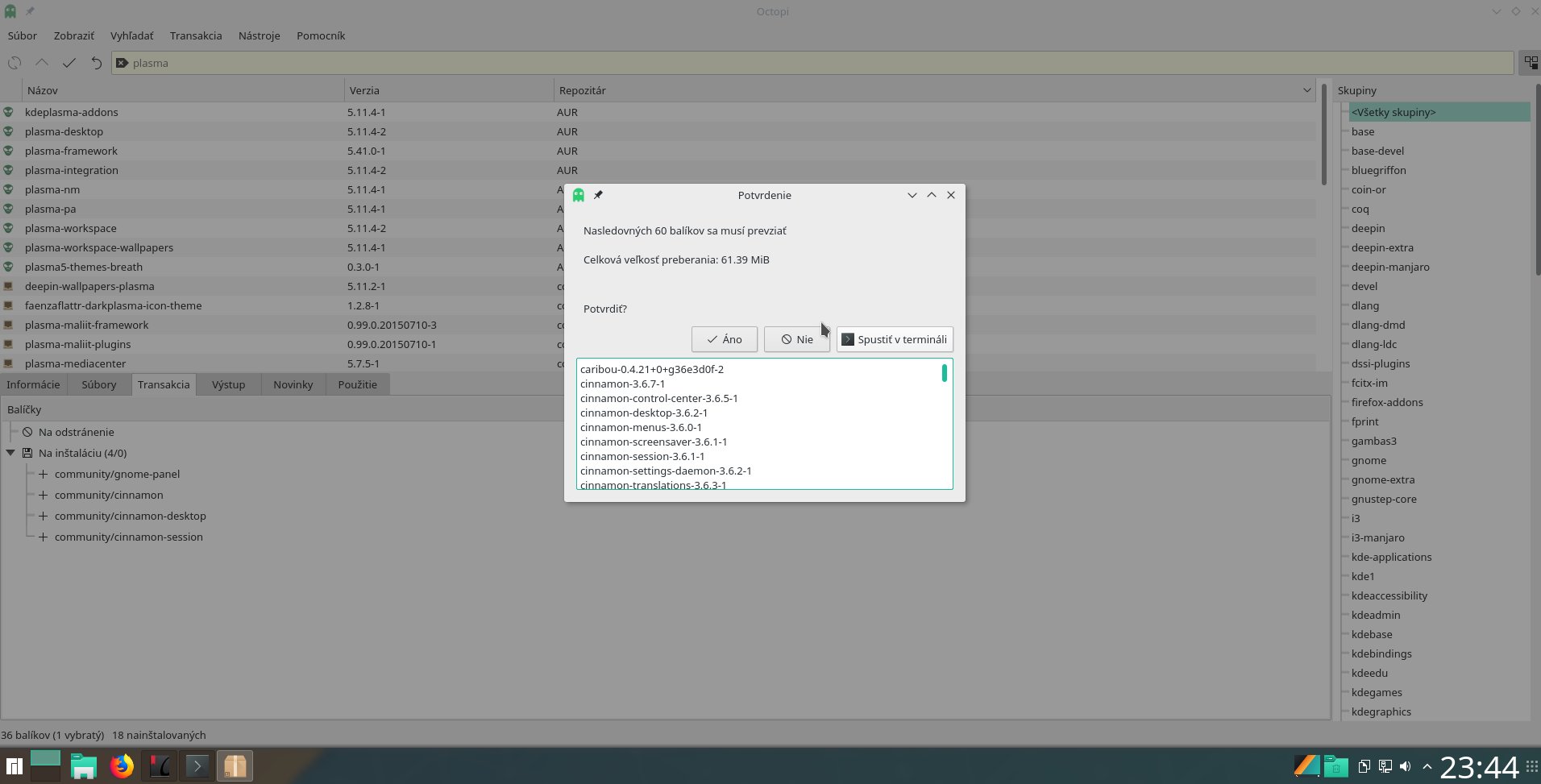Click the status icon of deepin-wallpapers-plasma
Viewport: 1541px width, 784px height.
pyautogui.click(x=8, y=286)
